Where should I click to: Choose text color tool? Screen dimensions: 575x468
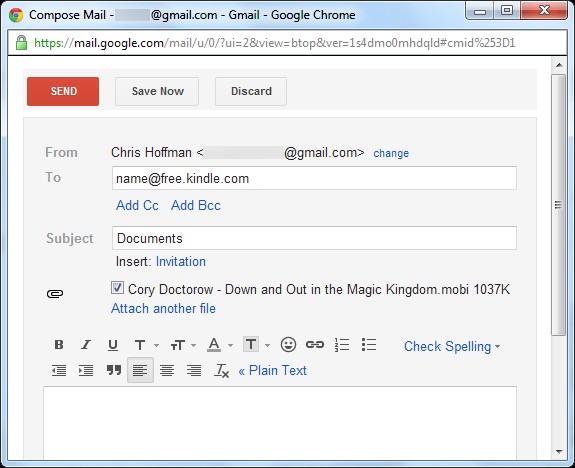(214, 345)
